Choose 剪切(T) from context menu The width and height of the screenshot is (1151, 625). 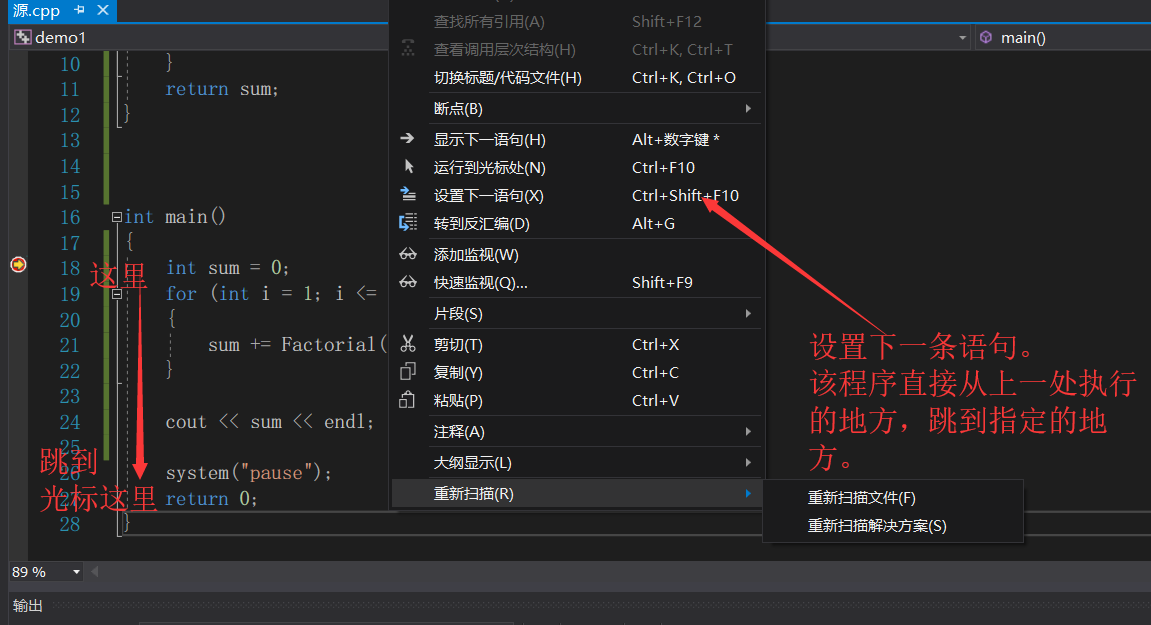(x=576, y=344)
